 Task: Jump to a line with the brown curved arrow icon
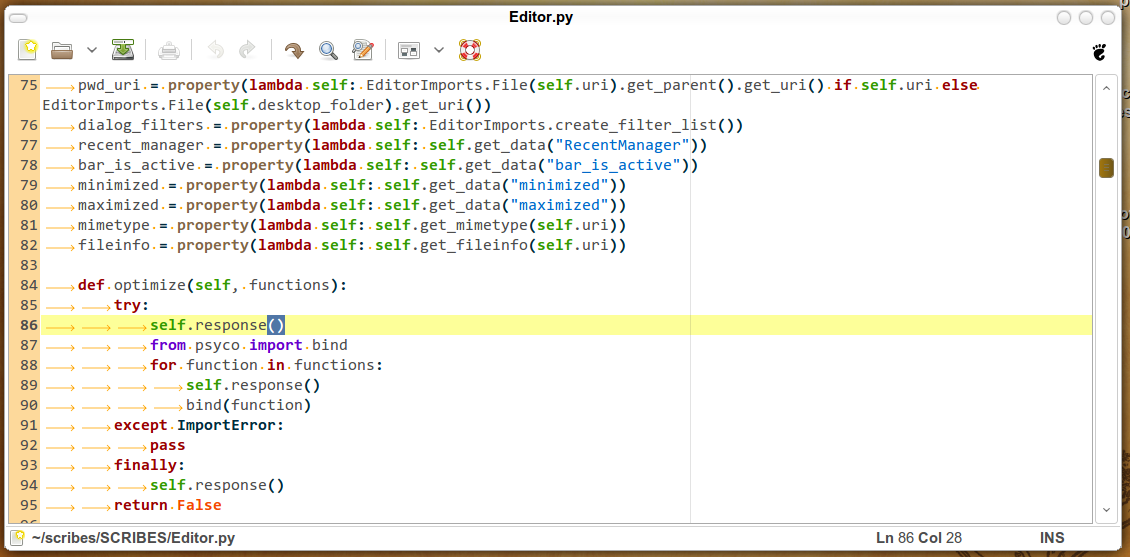[293, 50]
